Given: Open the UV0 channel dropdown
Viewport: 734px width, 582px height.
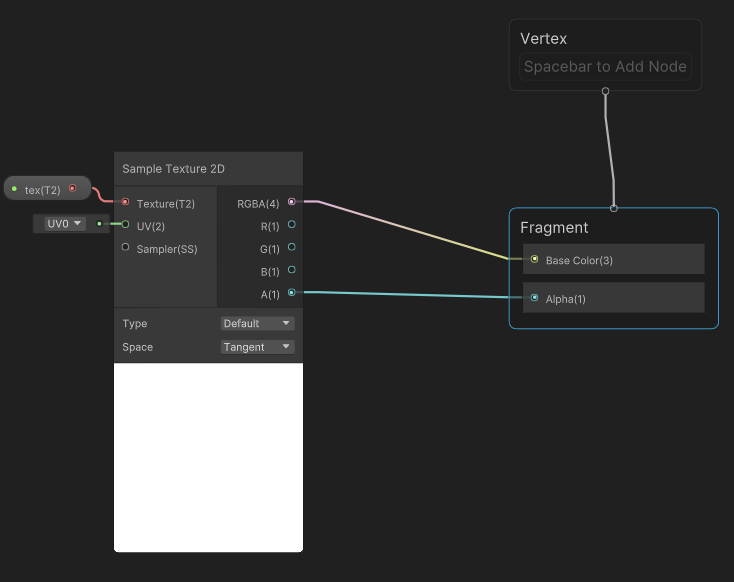Looking at the screenshot, I should (x=65, y=224).
